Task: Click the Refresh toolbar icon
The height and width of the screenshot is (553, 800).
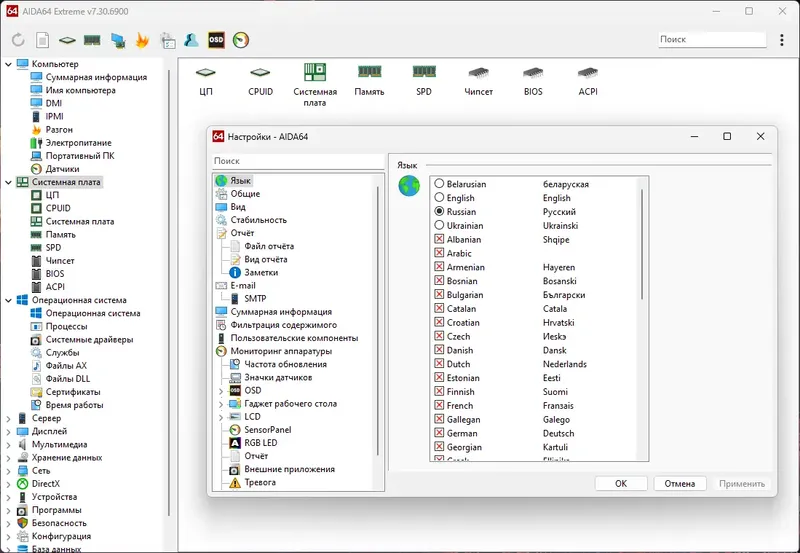Action: pos(18,40)
